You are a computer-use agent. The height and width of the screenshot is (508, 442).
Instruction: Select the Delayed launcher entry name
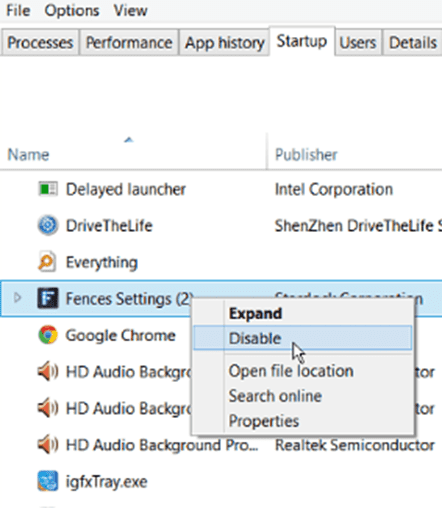coord(126,189)
